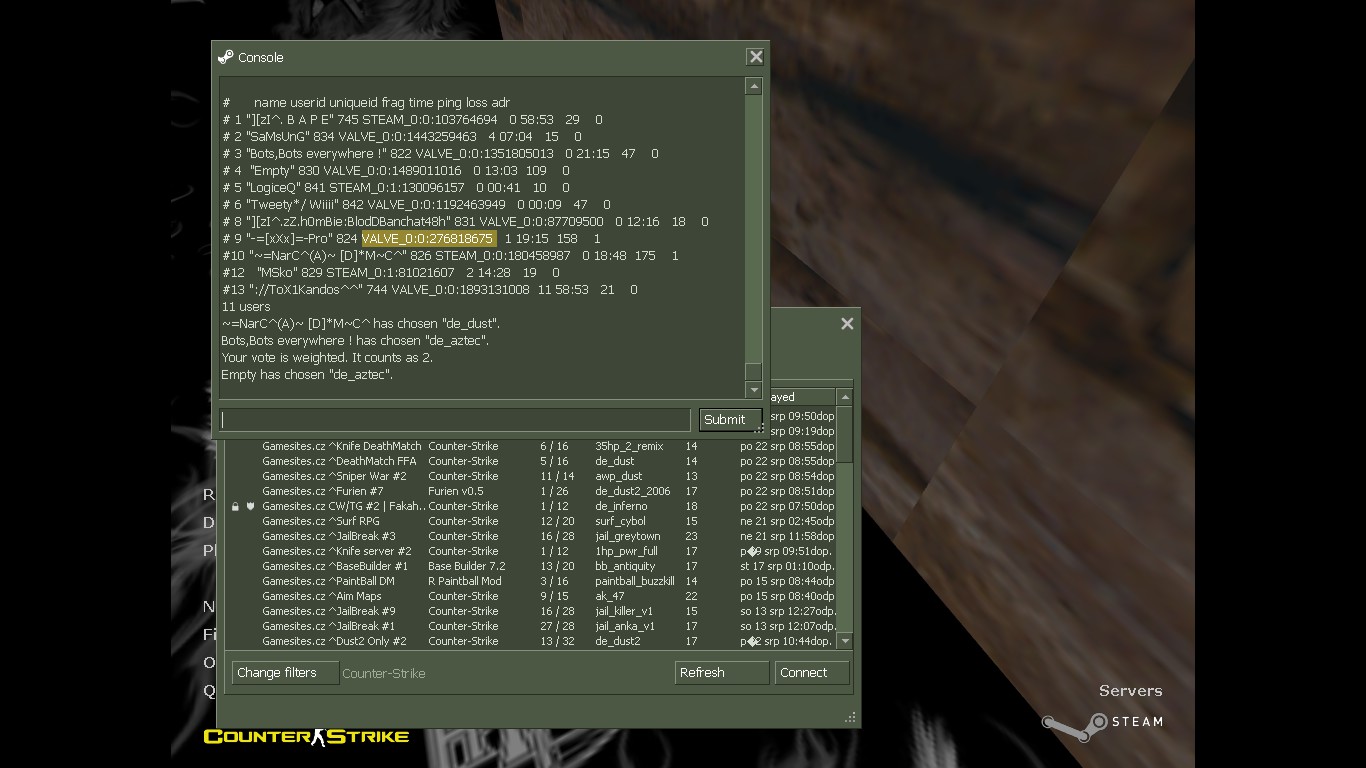This screenshot has height=768, width=1366.
Task: Select the Sniper War #2 server
Action: coord(530,476)
